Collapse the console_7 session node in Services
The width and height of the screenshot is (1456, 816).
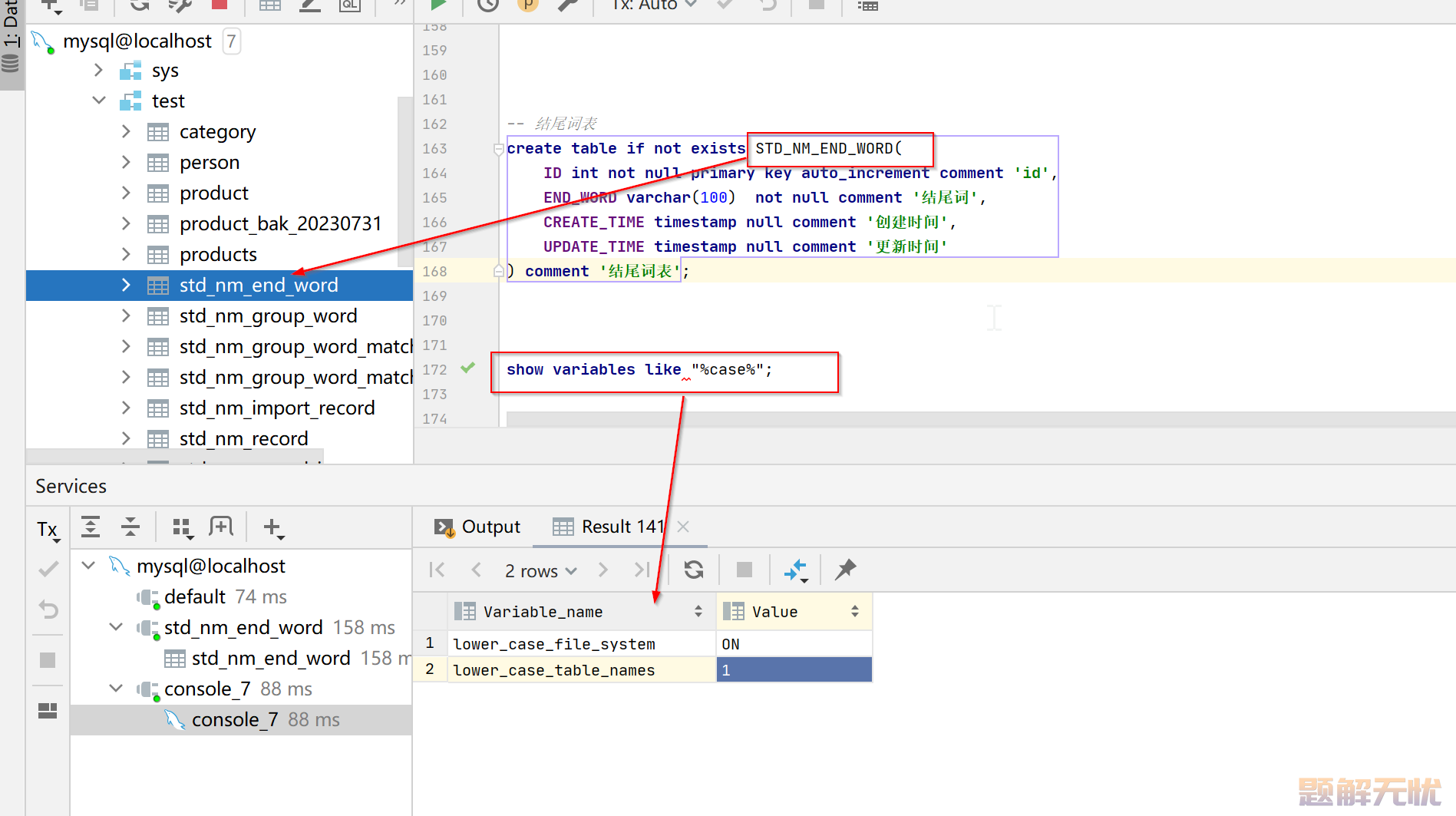coord(116,689)
